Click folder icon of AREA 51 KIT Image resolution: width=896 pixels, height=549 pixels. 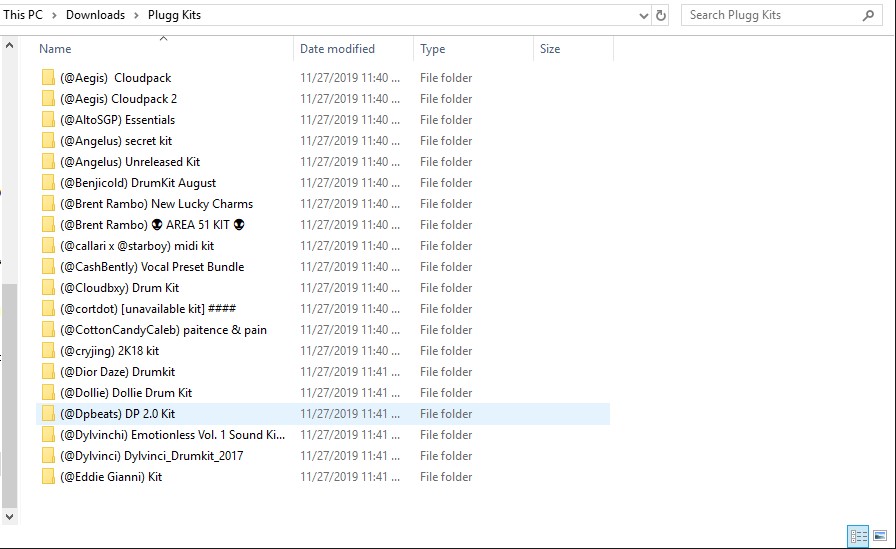coord(48,225)
